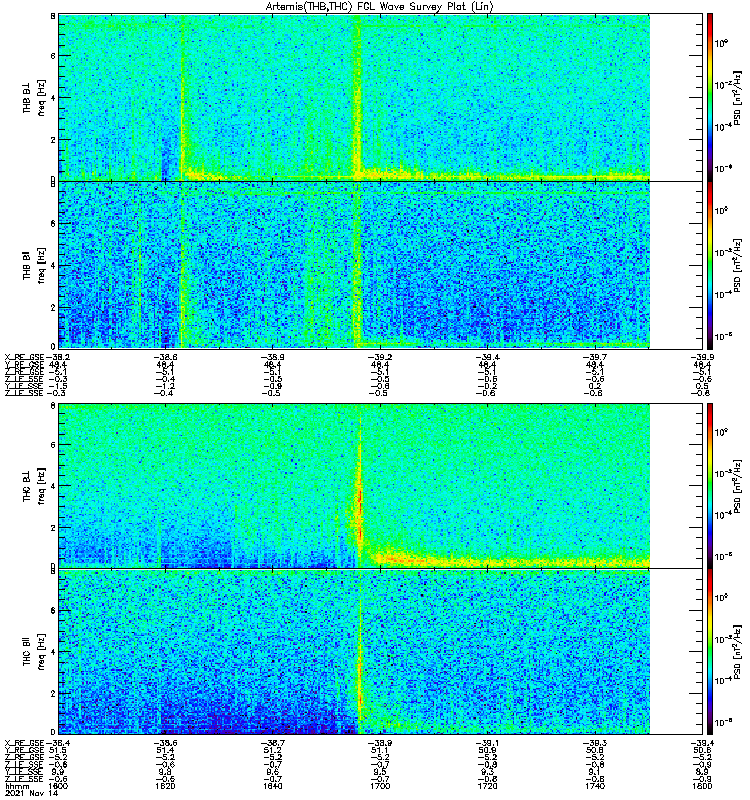The height and width of the screenshot is (800, 750).
Task: Click the THB X_RE_GSE value "-39.9"
Action: click(x=702, y=357)
